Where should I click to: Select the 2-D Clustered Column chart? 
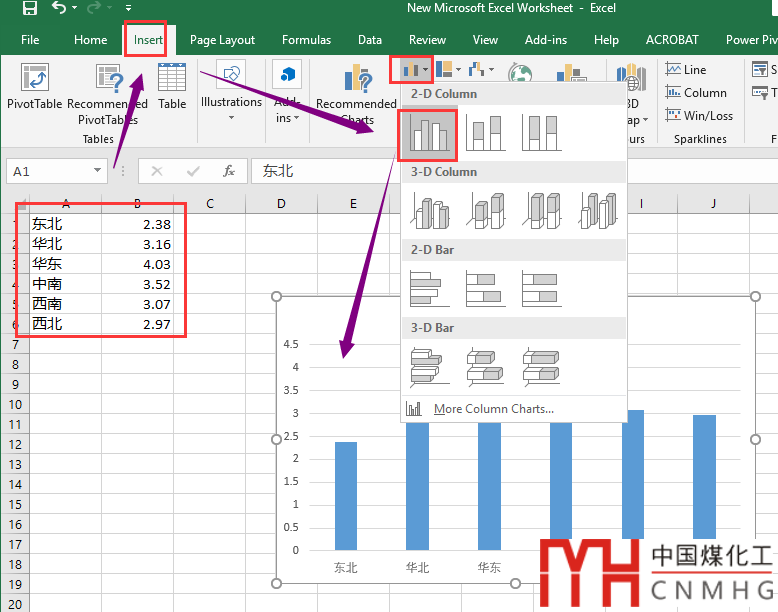tap(427, 134)
